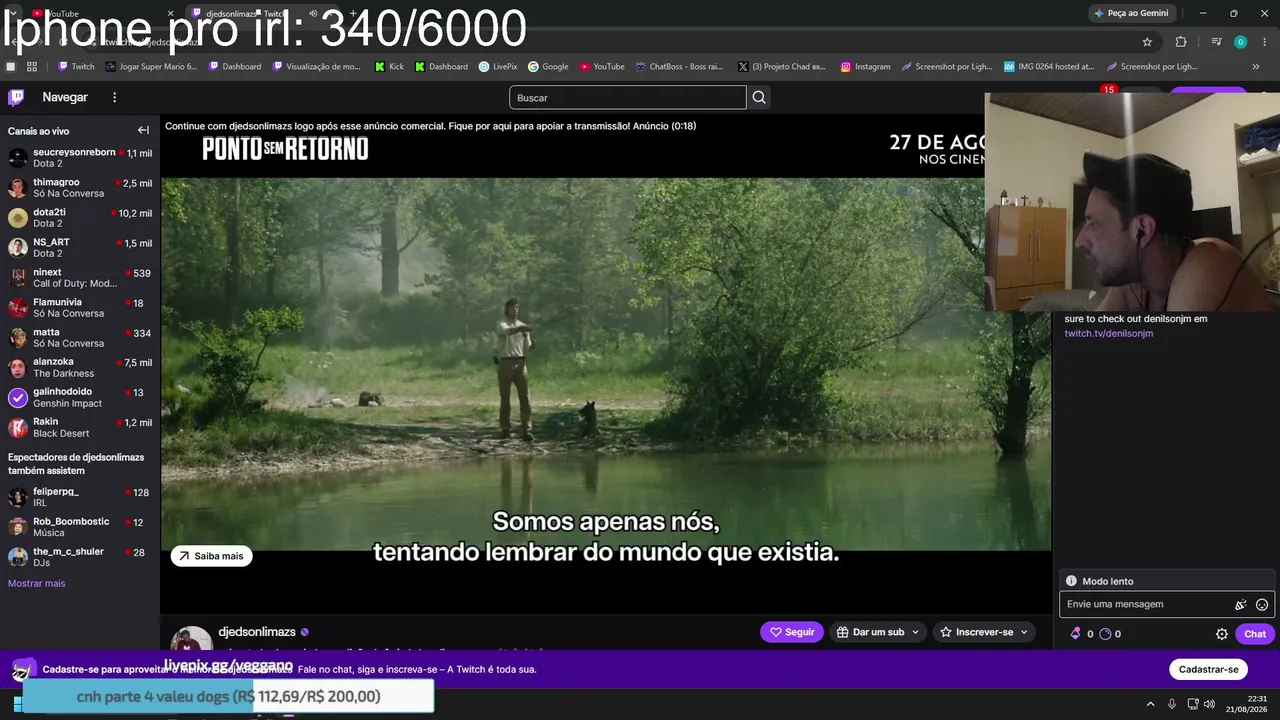Open the taskbar microphone icon
The width and height of the screenshot is (1280, 720).
click(x=1172, y=704)
